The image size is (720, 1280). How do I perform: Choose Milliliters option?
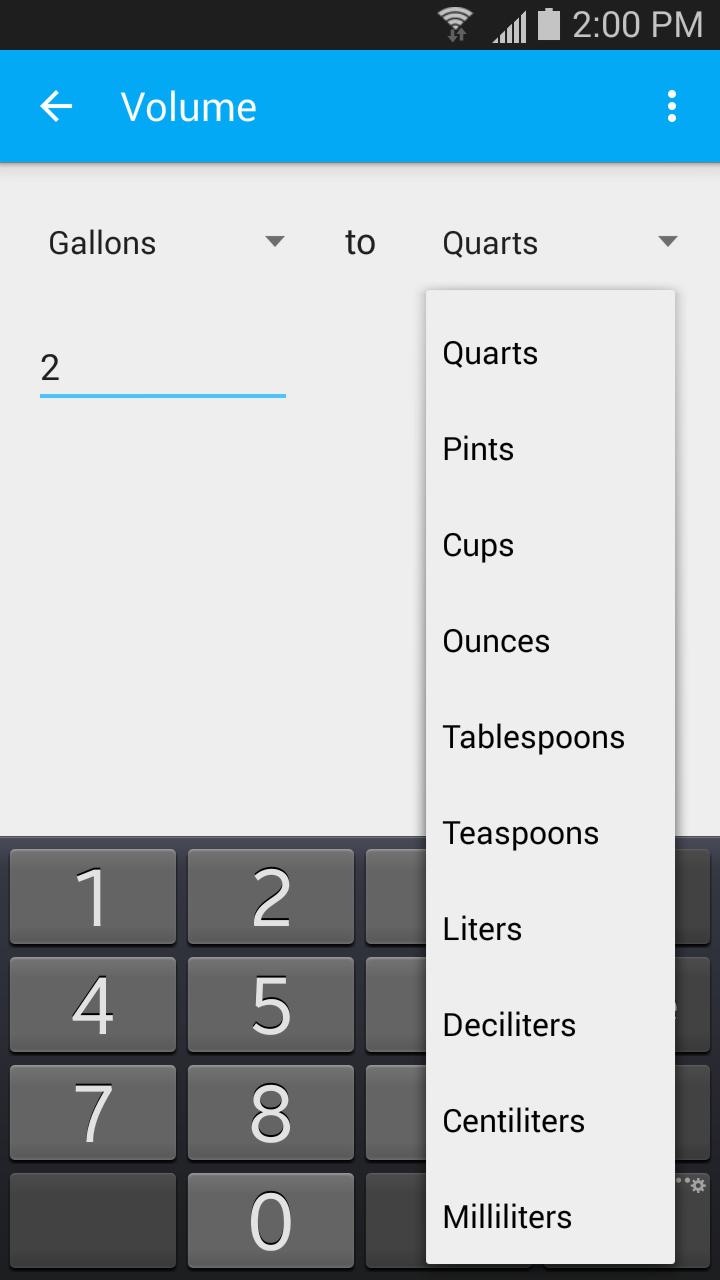[550, 1217]
